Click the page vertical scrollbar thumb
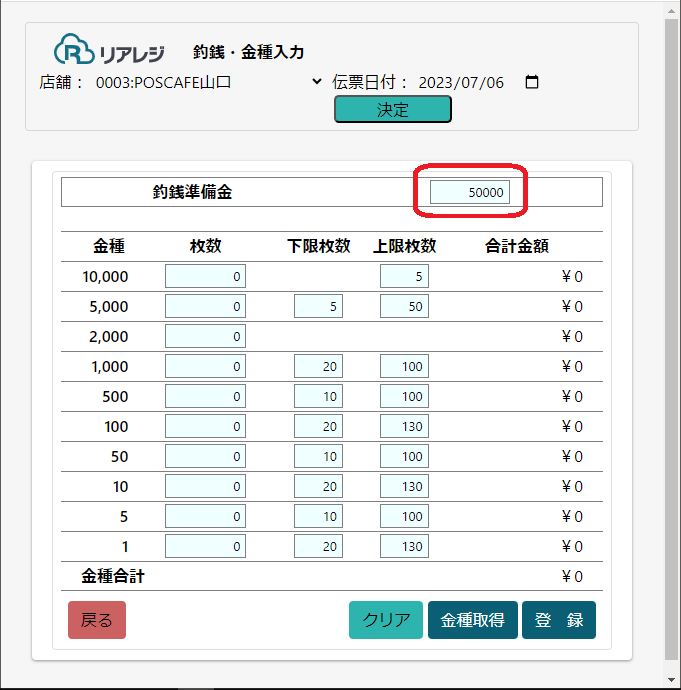Viewport: 681px width, 690px height. point(671,339)
